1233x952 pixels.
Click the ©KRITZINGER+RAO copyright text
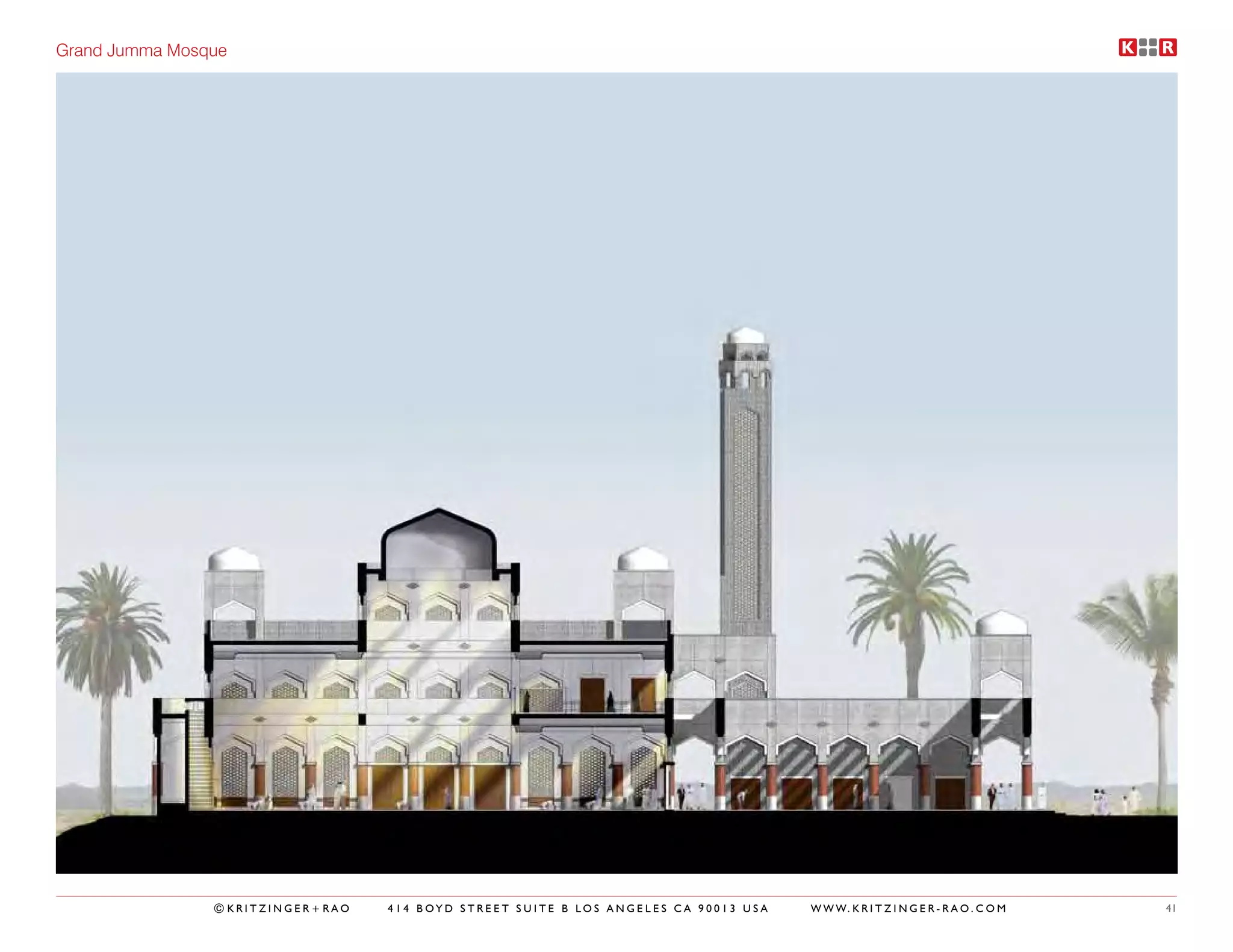point(282,909)
